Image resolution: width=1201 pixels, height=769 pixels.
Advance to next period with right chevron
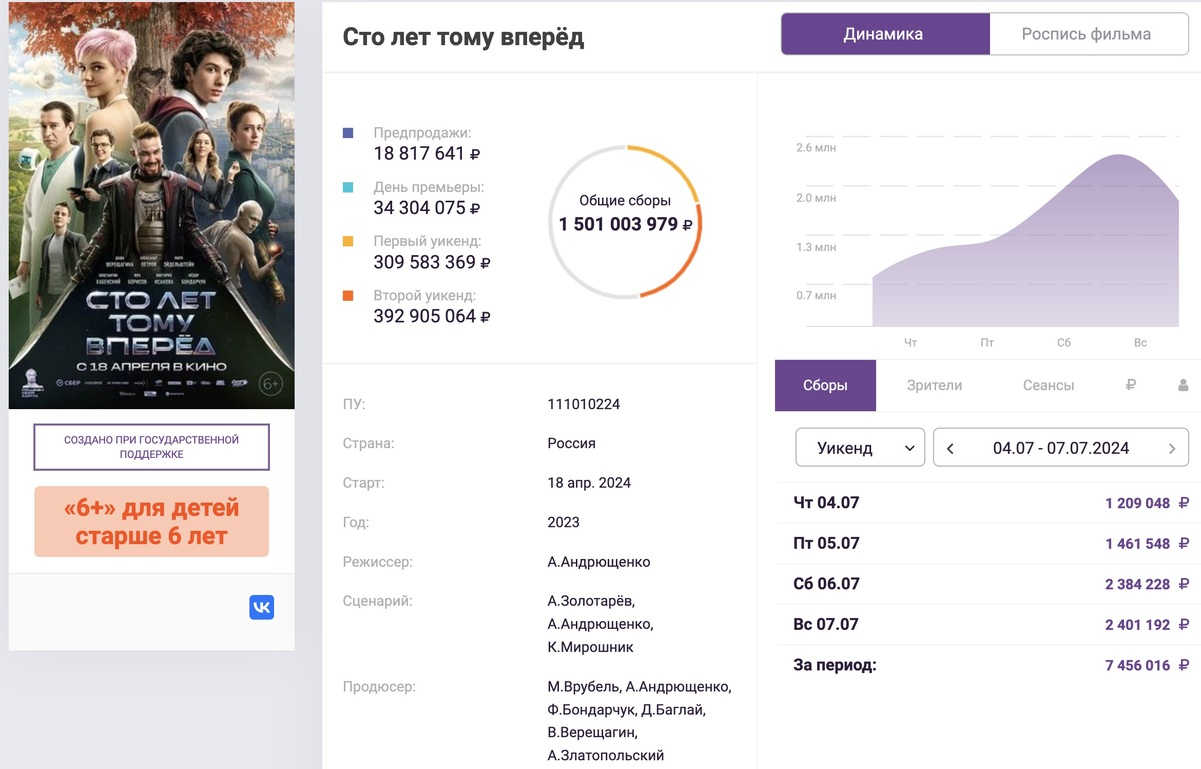[1172, 447]
